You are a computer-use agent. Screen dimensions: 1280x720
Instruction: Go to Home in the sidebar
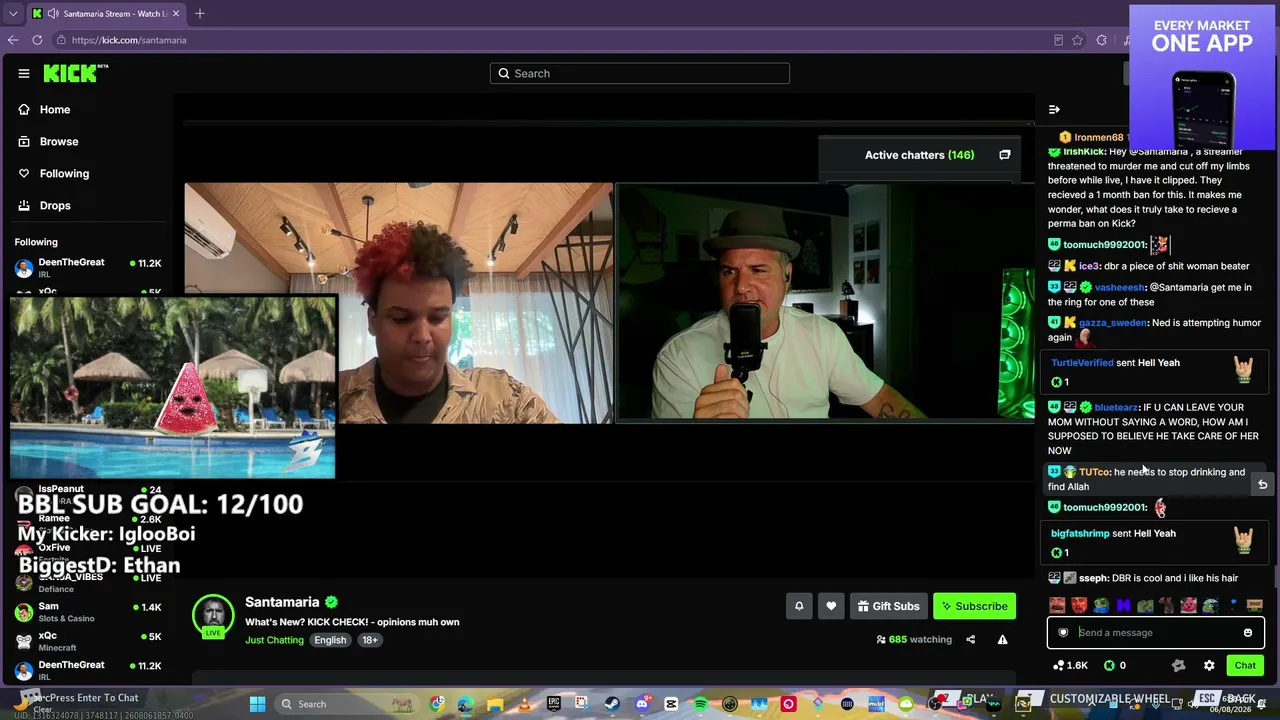coord(55,109)
